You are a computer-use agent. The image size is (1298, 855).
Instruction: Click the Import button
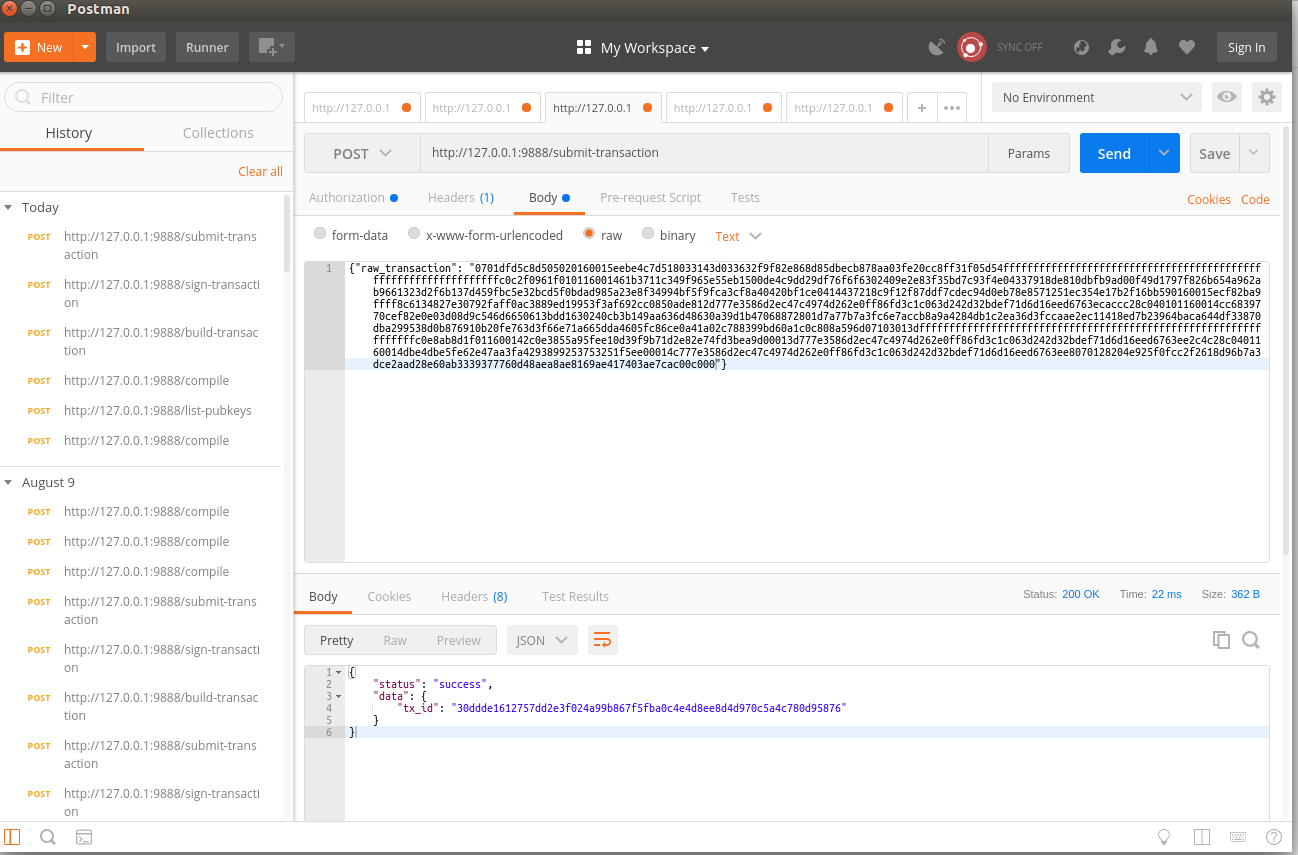tap(136, 47)
